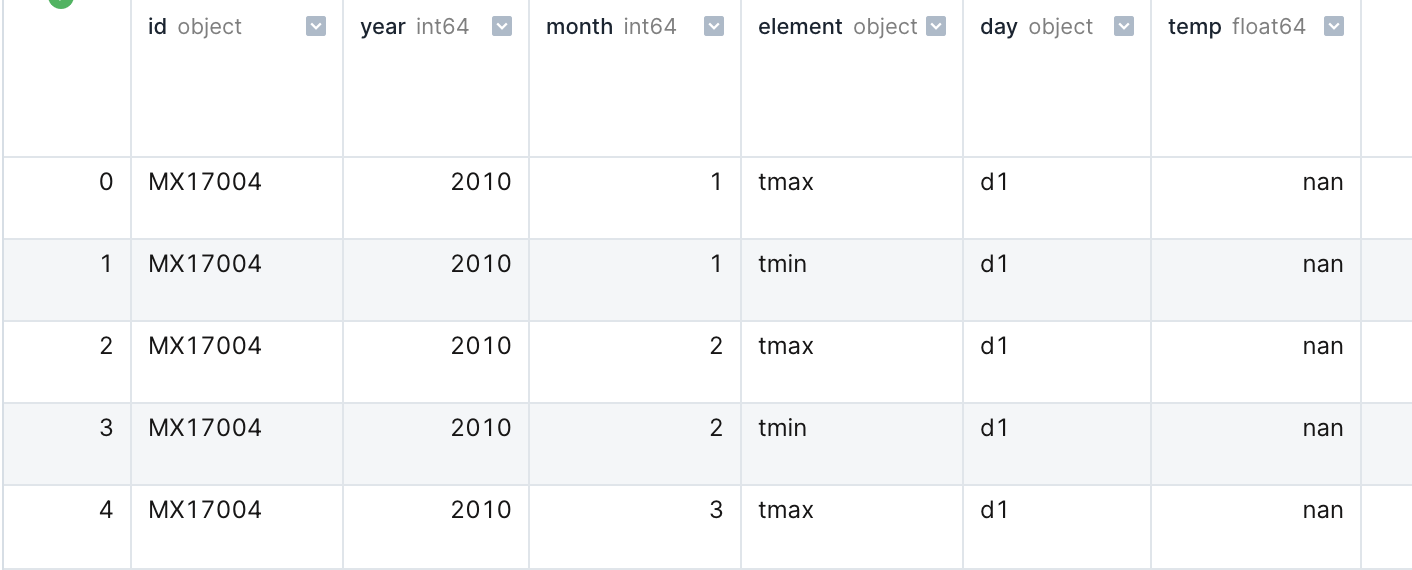Screen dimensions: 1412x570
Task: Select the month column header label
Action: tap(579, 27)
